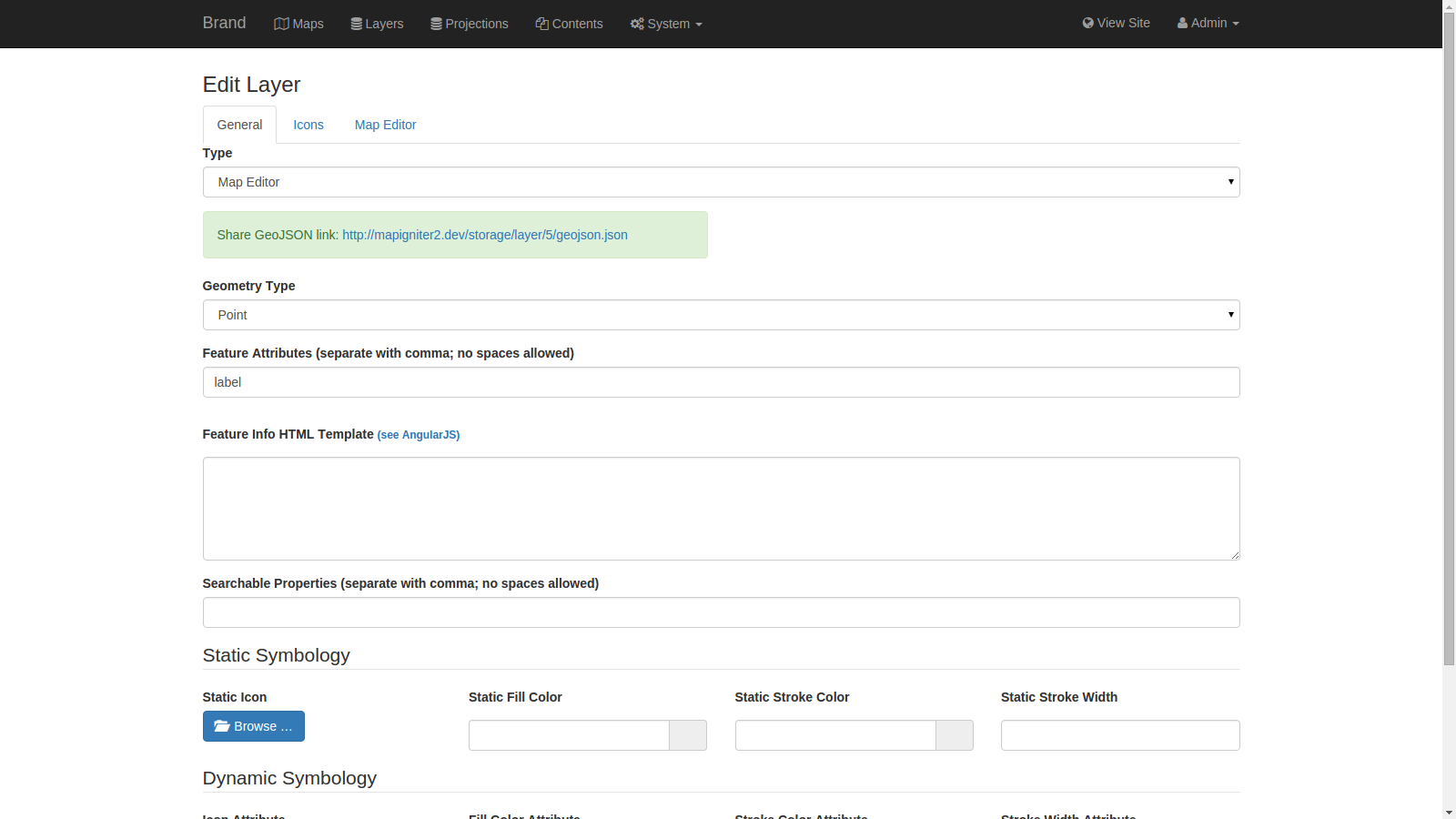Click the Searchable Properties input field
The width and height of the screenshot is (1456, 819).
coord(721,612)
